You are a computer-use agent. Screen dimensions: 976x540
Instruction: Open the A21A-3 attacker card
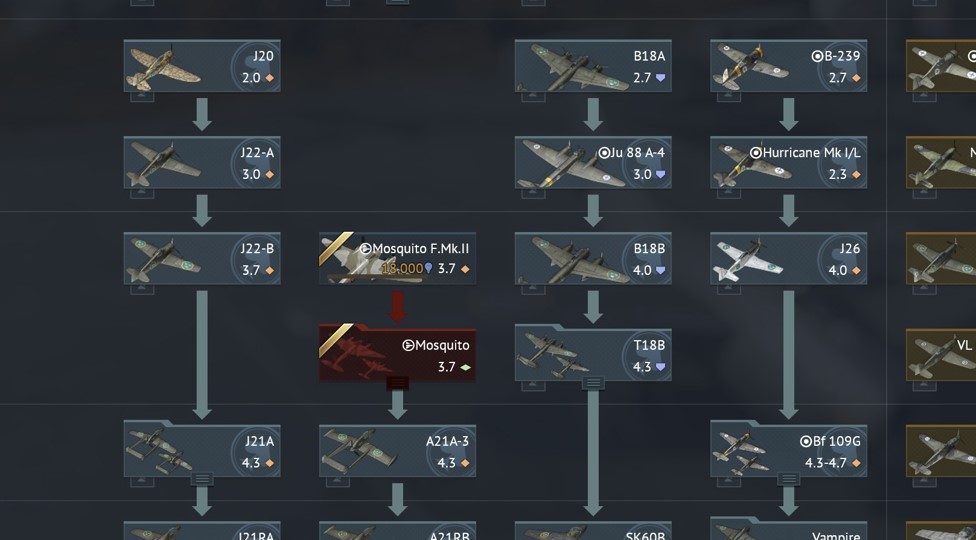point(397,451)
